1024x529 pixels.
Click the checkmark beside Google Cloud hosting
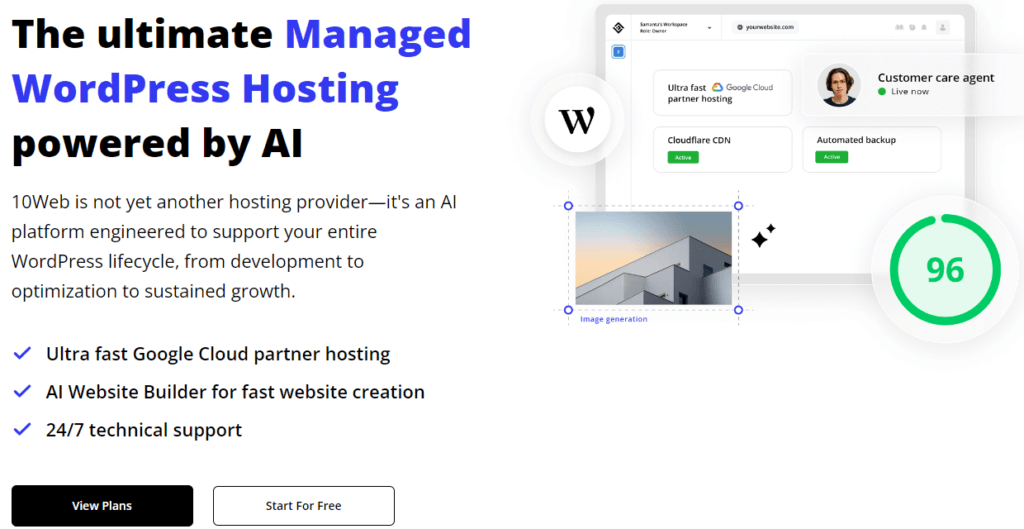pos(22,353)
